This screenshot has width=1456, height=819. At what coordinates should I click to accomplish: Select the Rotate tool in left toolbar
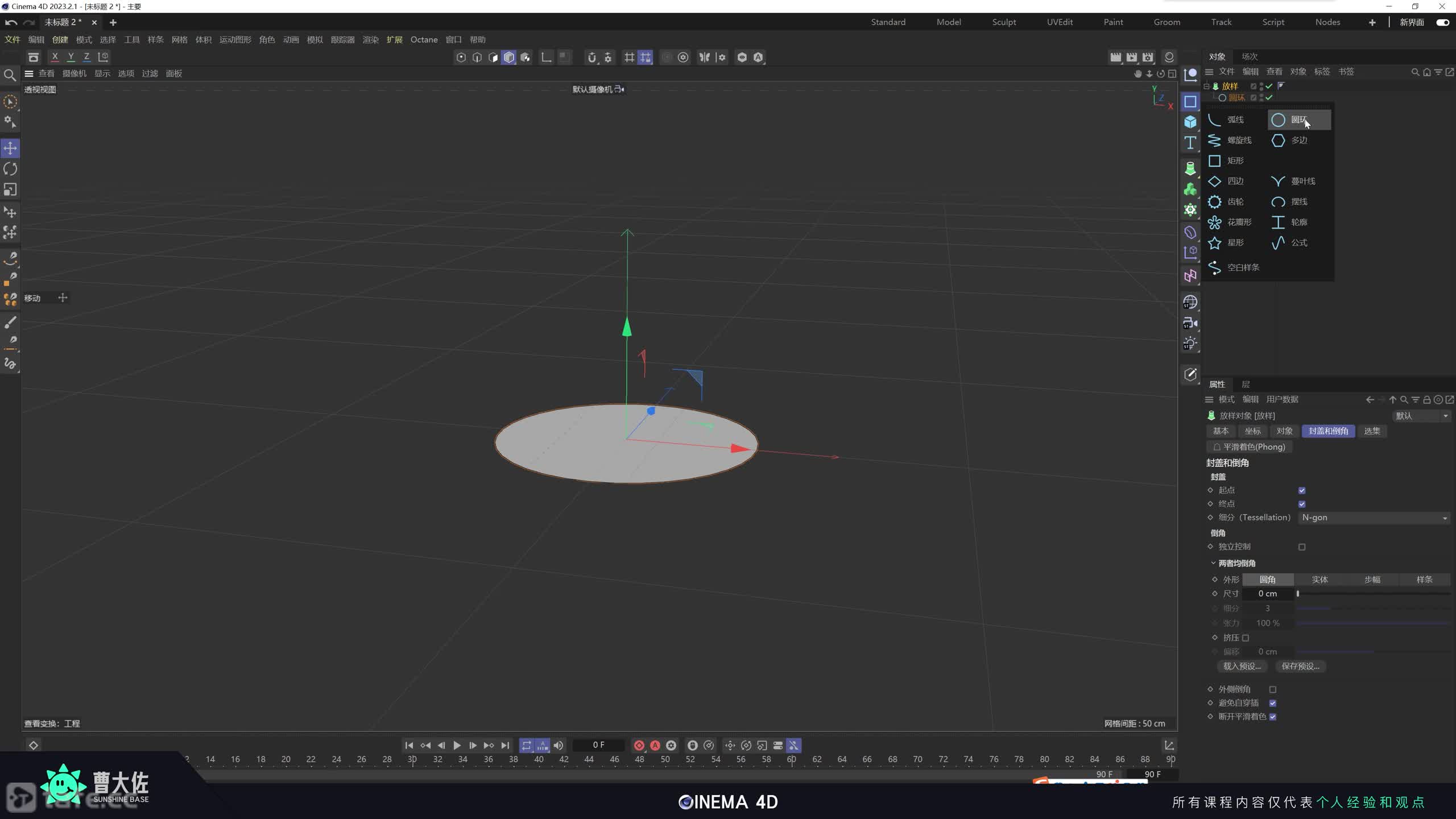[10, 169]
